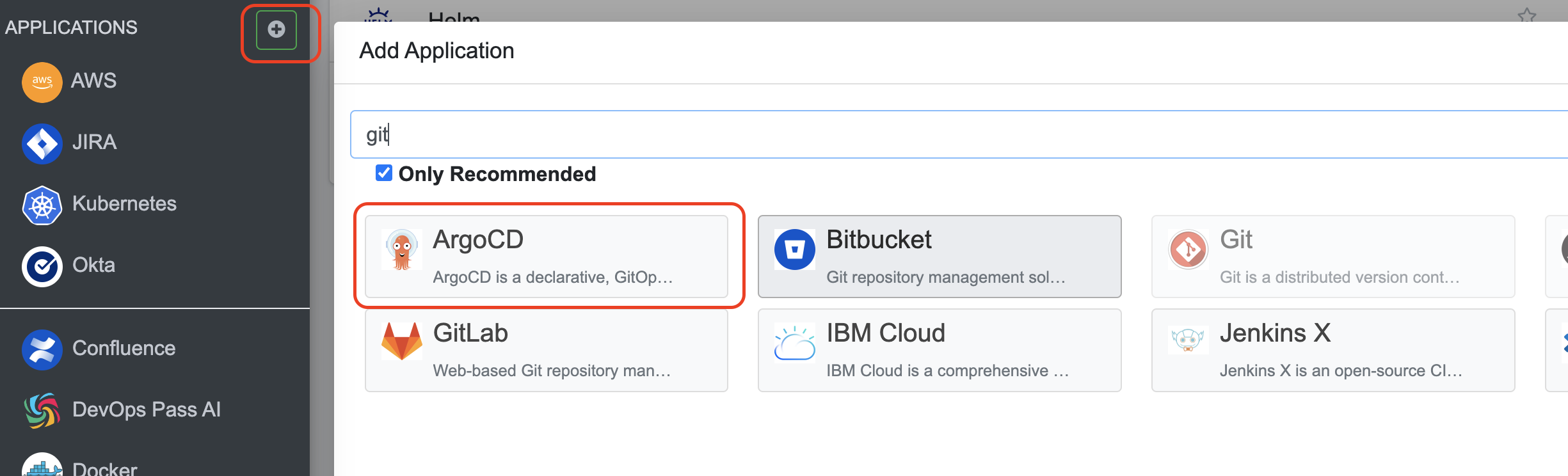
Task: Click 'Web-based Git repository man…' description
Action: pos(552,370)
